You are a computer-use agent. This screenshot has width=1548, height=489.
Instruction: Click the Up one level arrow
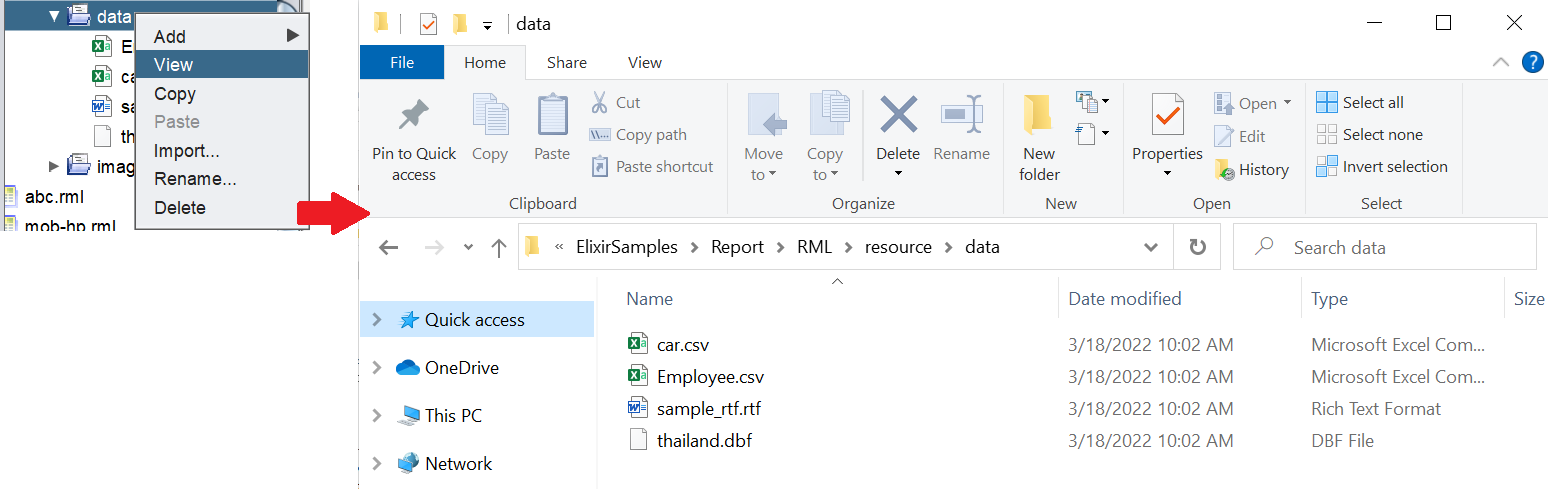point(499,248)
